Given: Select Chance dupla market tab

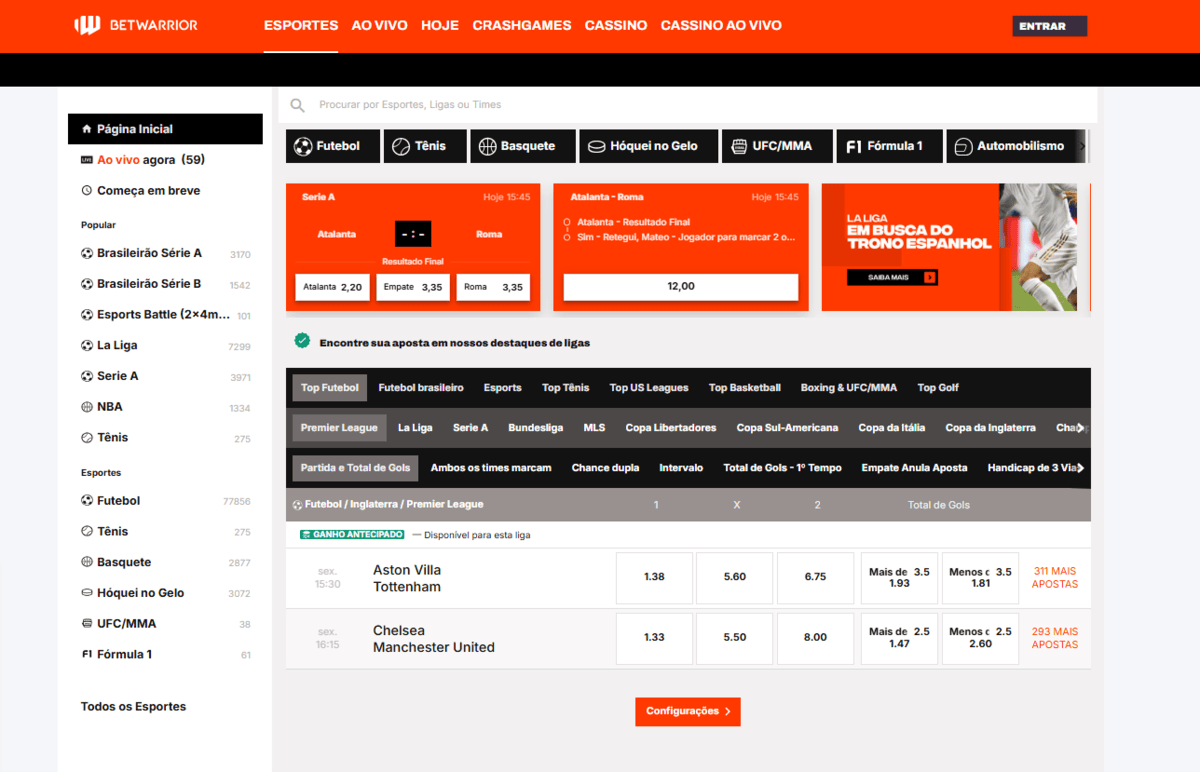Looking at the screenshot, I should click(x=605, y=468).
